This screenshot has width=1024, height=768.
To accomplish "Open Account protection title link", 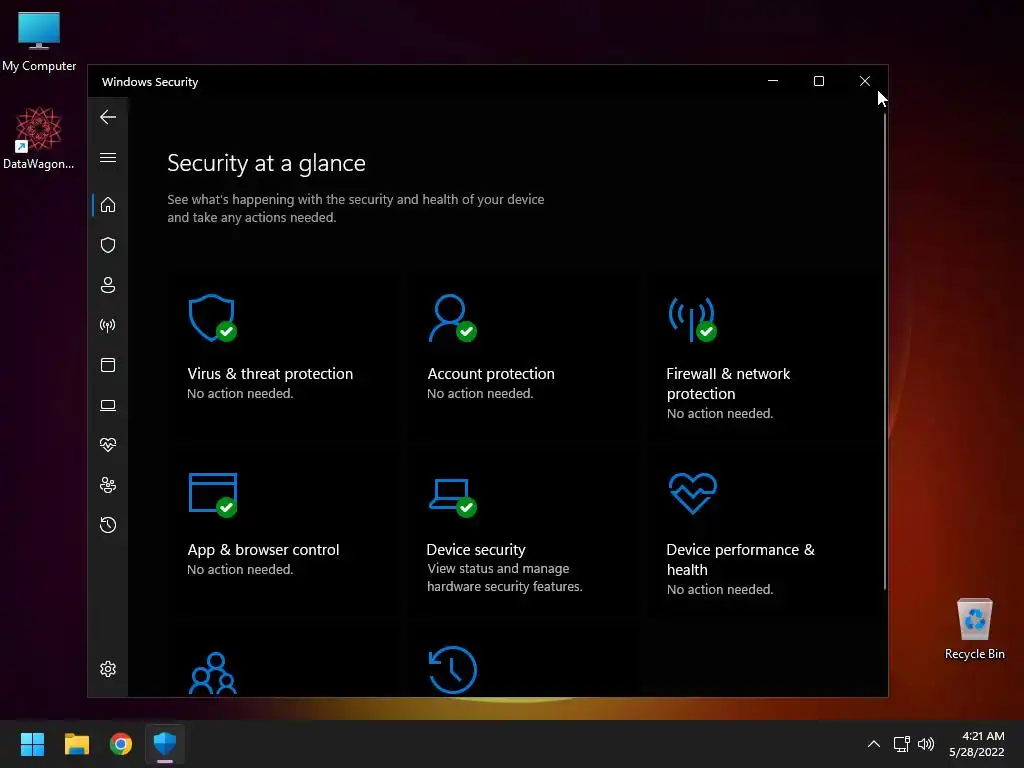I will [x=491, y=374].
